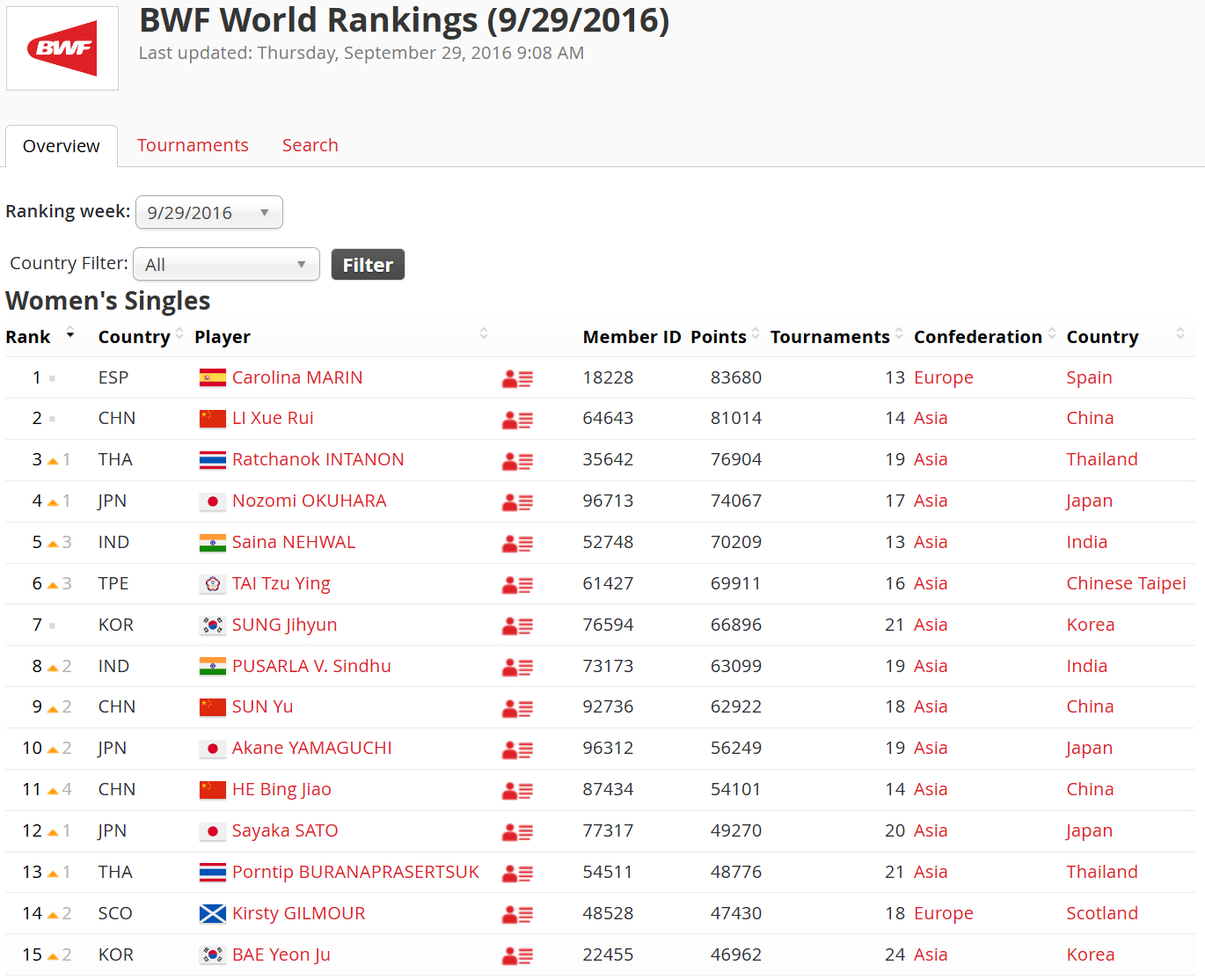
Task: Open LI Xue Rui's player profile icon
Action: click(517, 421)
